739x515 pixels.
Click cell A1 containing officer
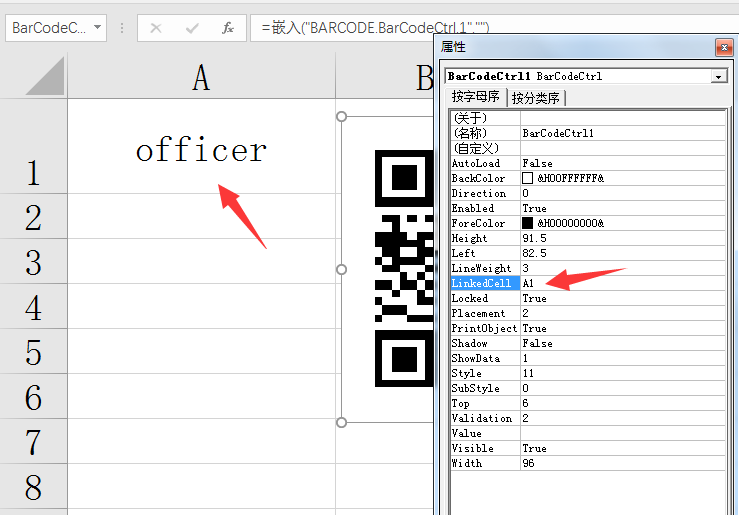(x=201, y=146)
